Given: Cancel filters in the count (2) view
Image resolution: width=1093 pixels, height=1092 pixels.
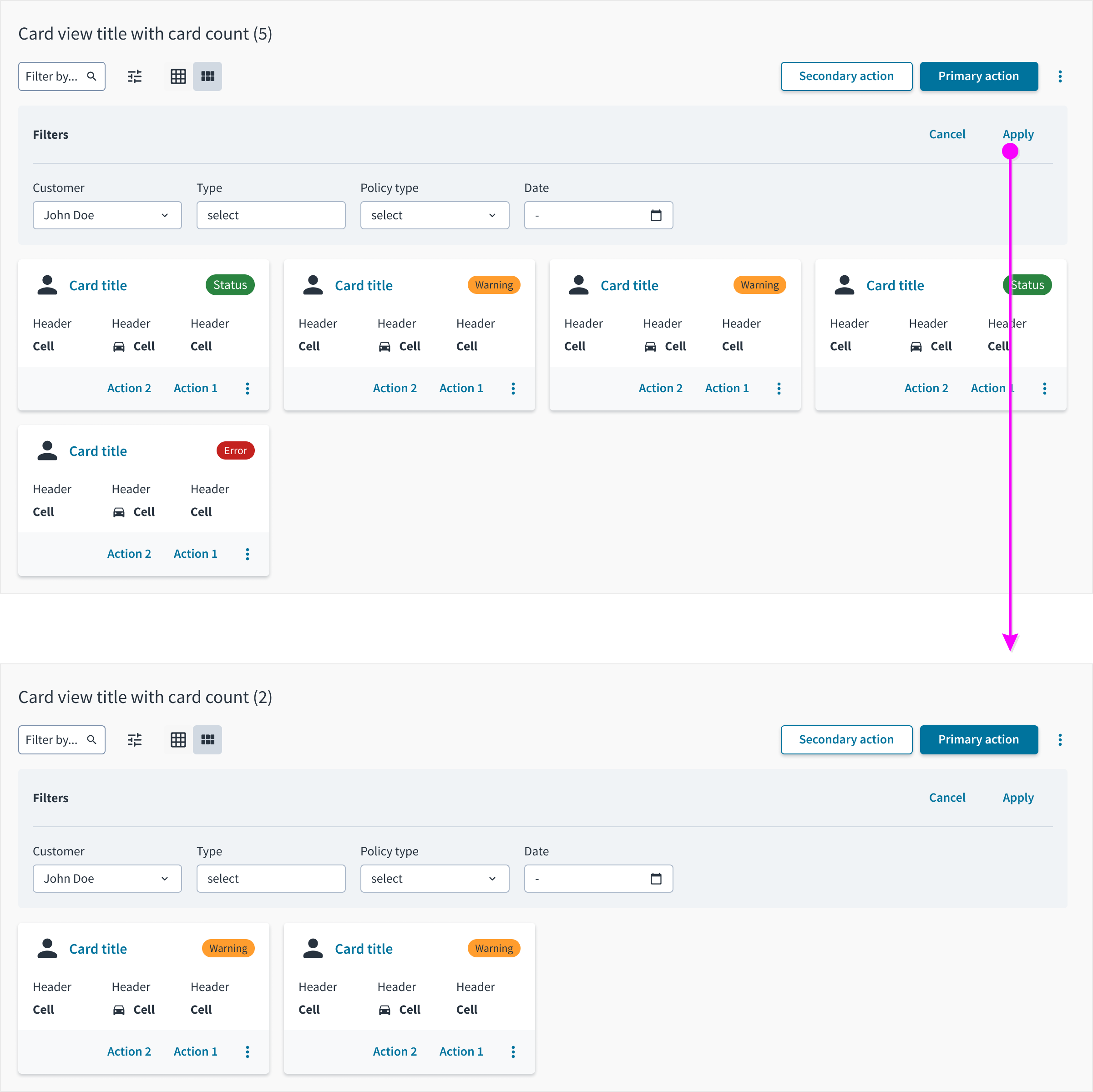Looking at the screenshot, I should [x=946, y=797].
